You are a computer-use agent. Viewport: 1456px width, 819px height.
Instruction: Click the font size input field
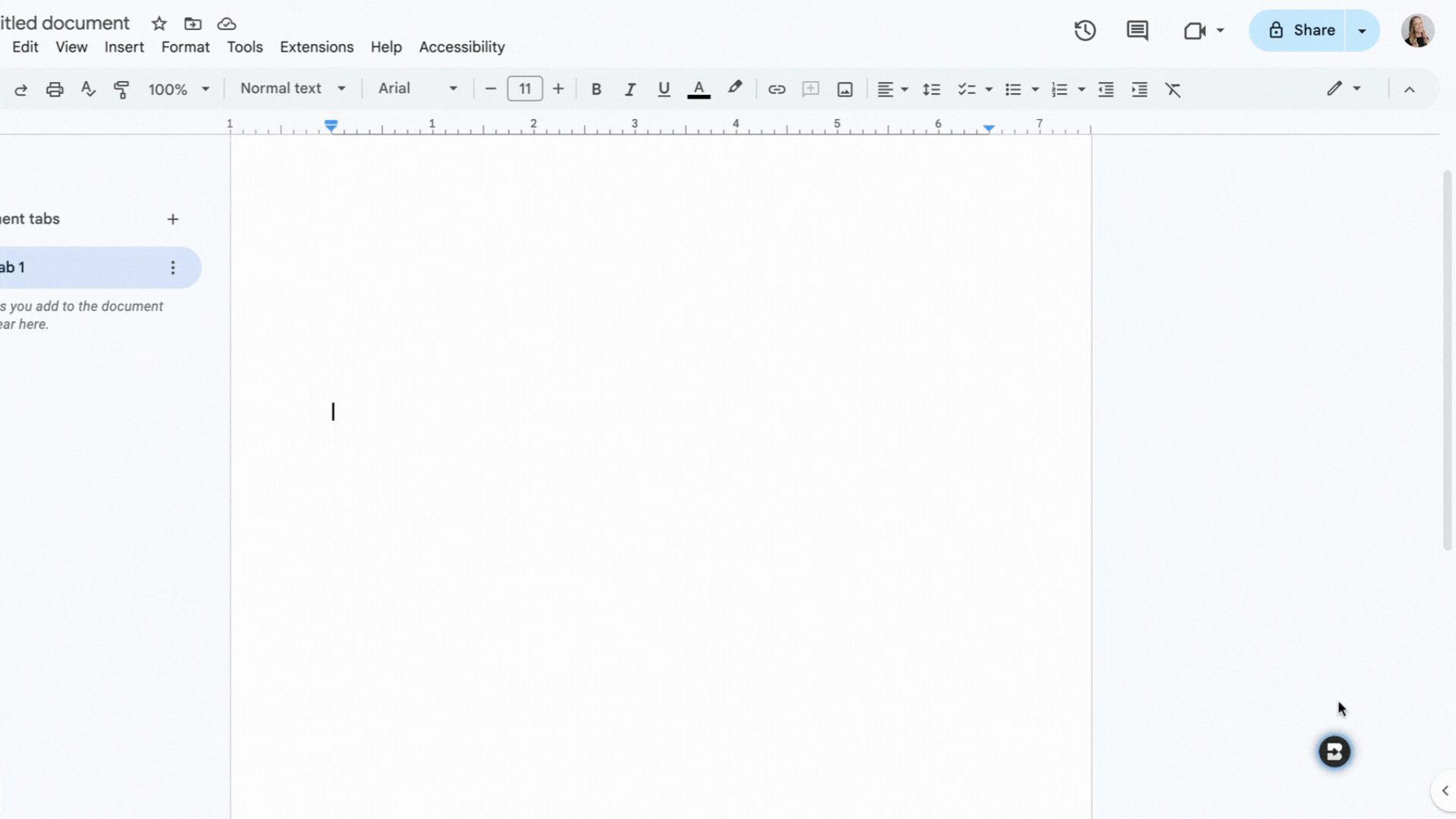(524, 89)
